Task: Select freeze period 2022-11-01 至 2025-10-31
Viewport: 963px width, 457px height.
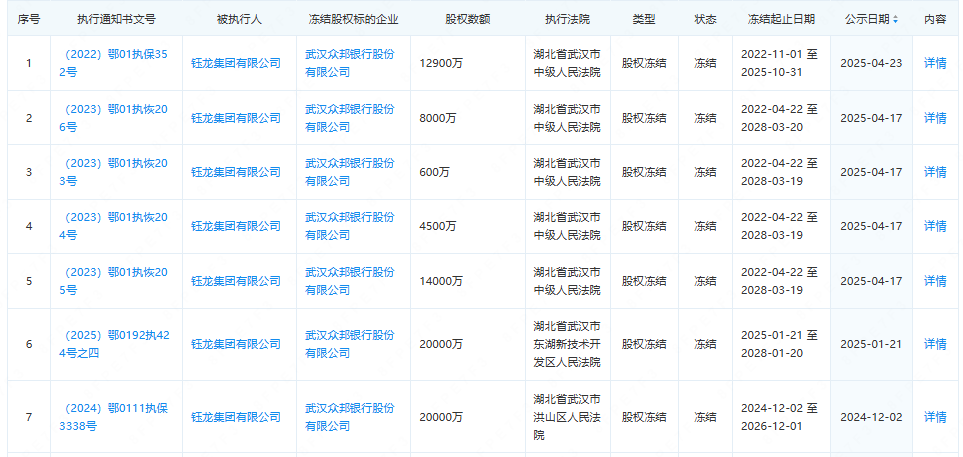Action: point(779,63)
